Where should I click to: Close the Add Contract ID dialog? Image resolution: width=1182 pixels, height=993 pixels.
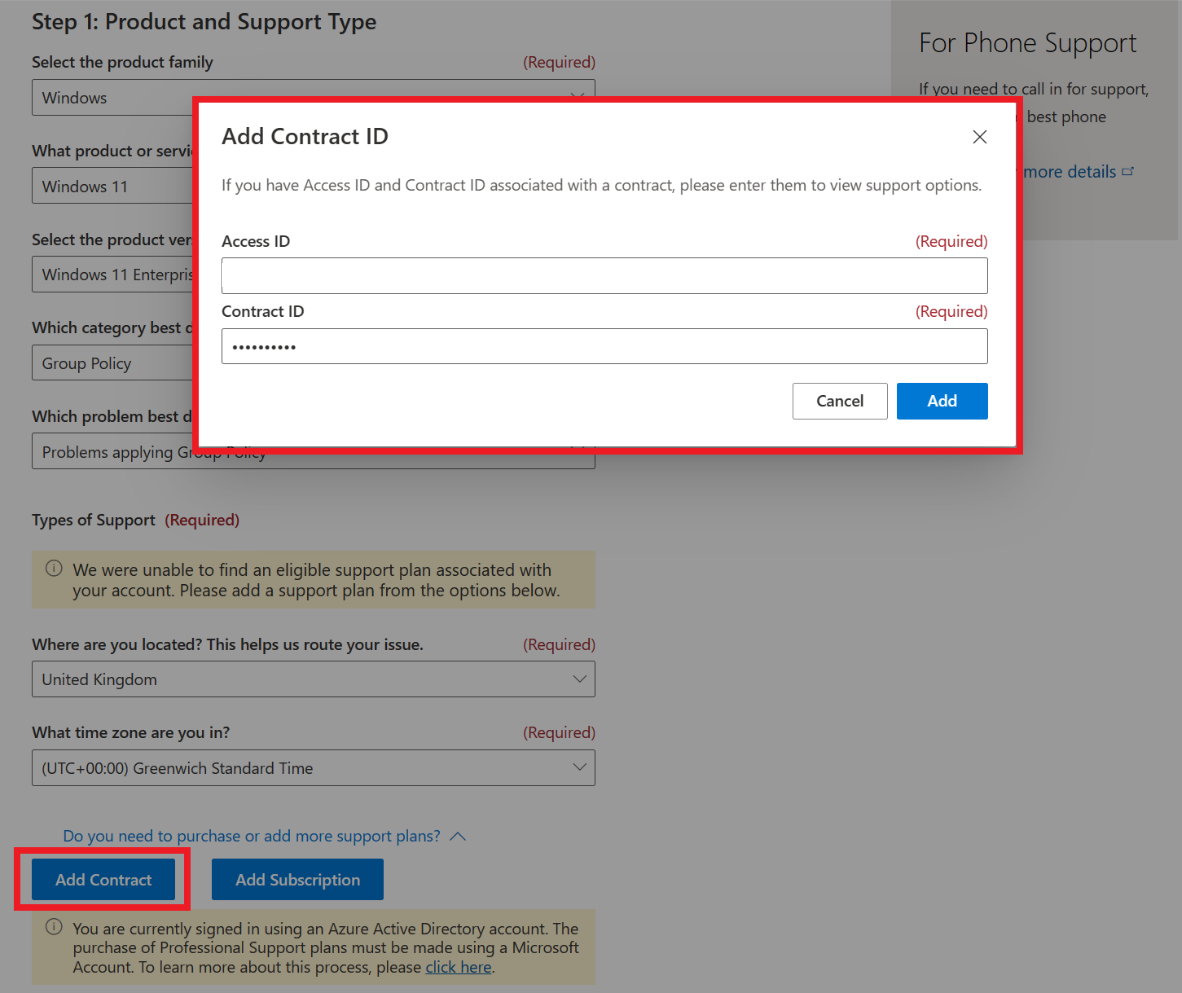click(980, 137)
